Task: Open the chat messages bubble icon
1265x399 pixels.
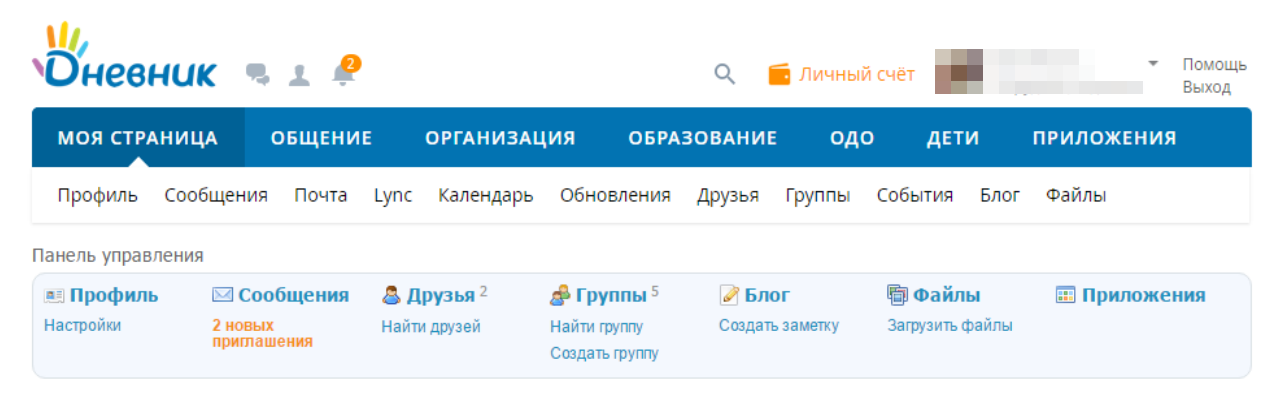Action: [258, 75]
